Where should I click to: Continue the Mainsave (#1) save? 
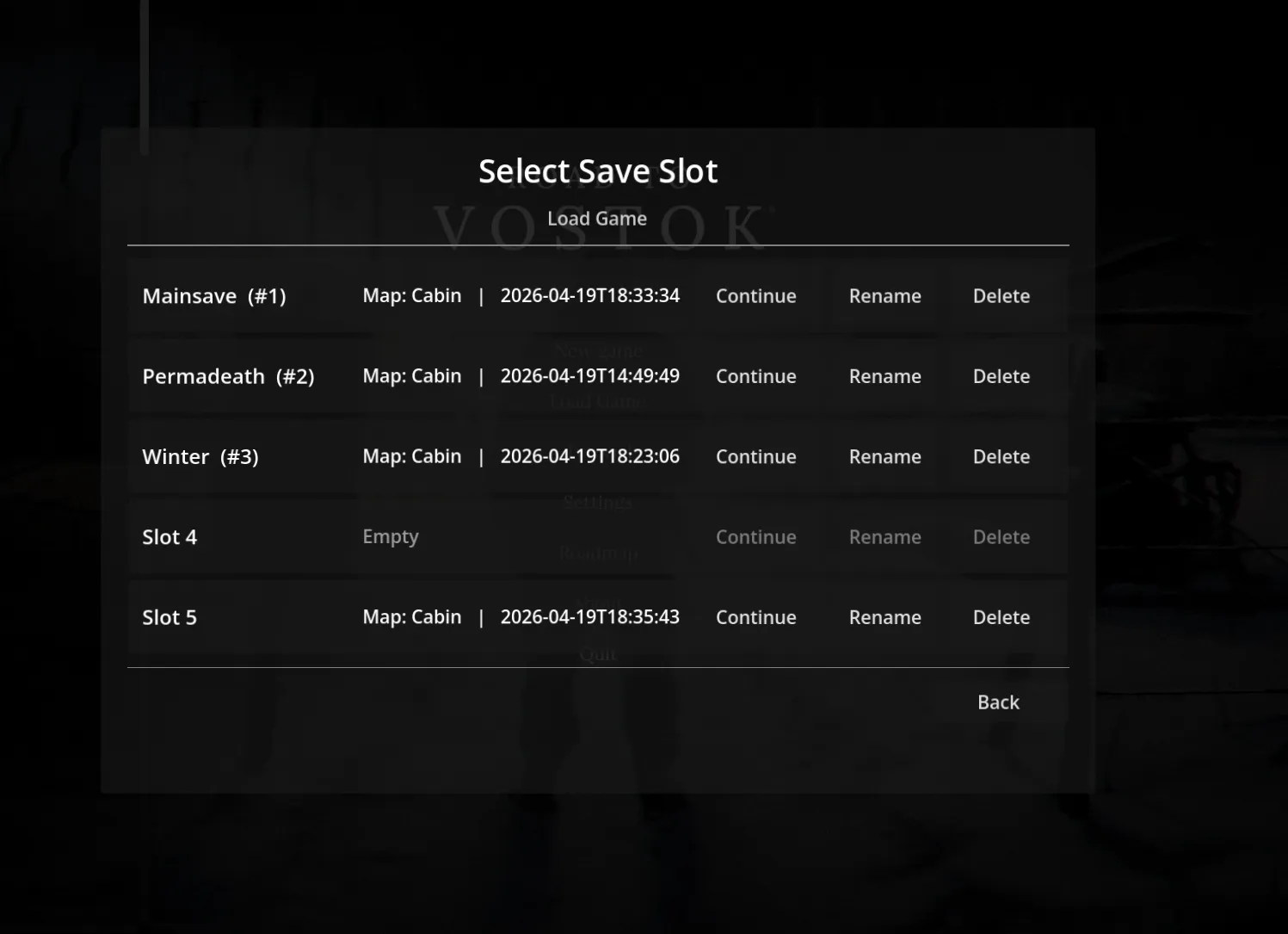[755, 296]
